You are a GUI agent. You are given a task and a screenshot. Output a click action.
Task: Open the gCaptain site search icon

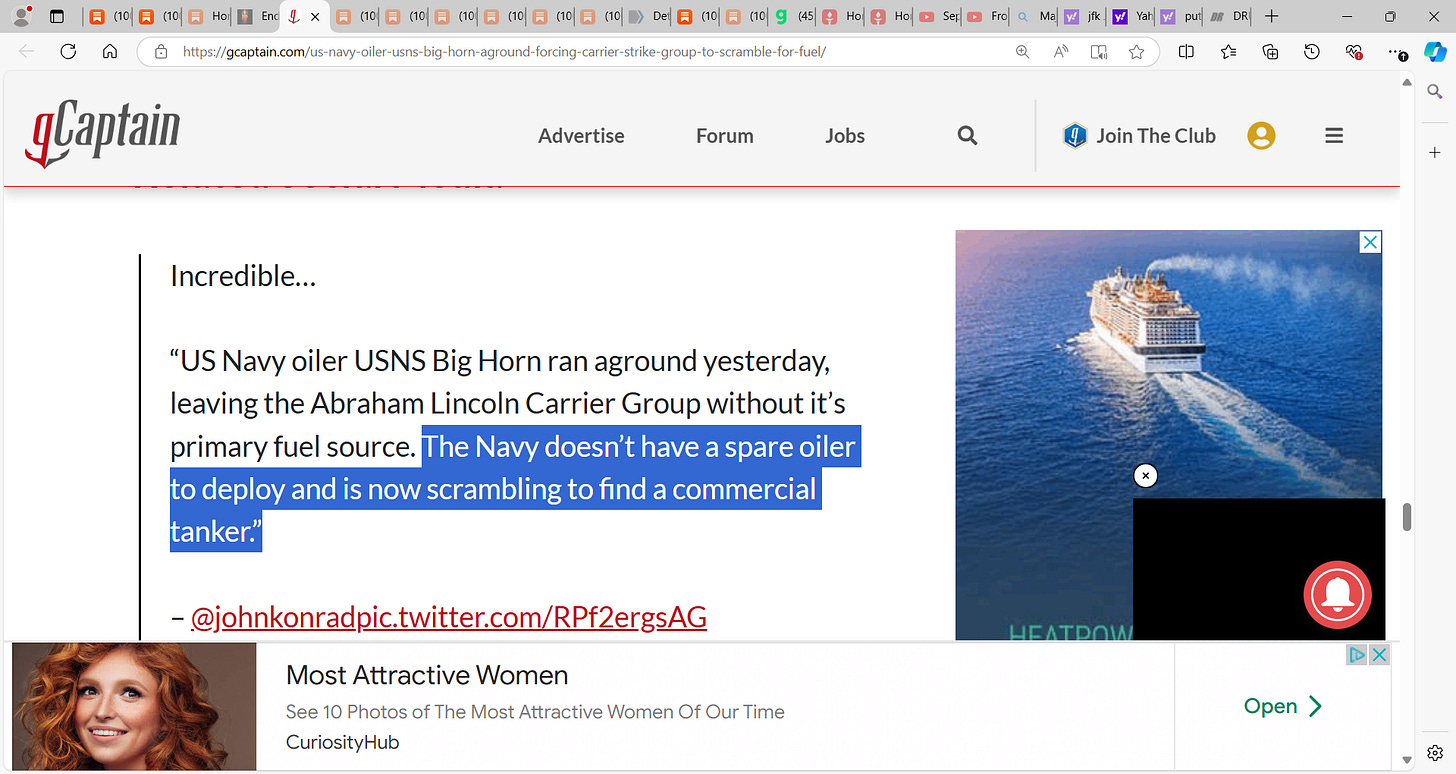pyautogui.click(x=967, y=135)
